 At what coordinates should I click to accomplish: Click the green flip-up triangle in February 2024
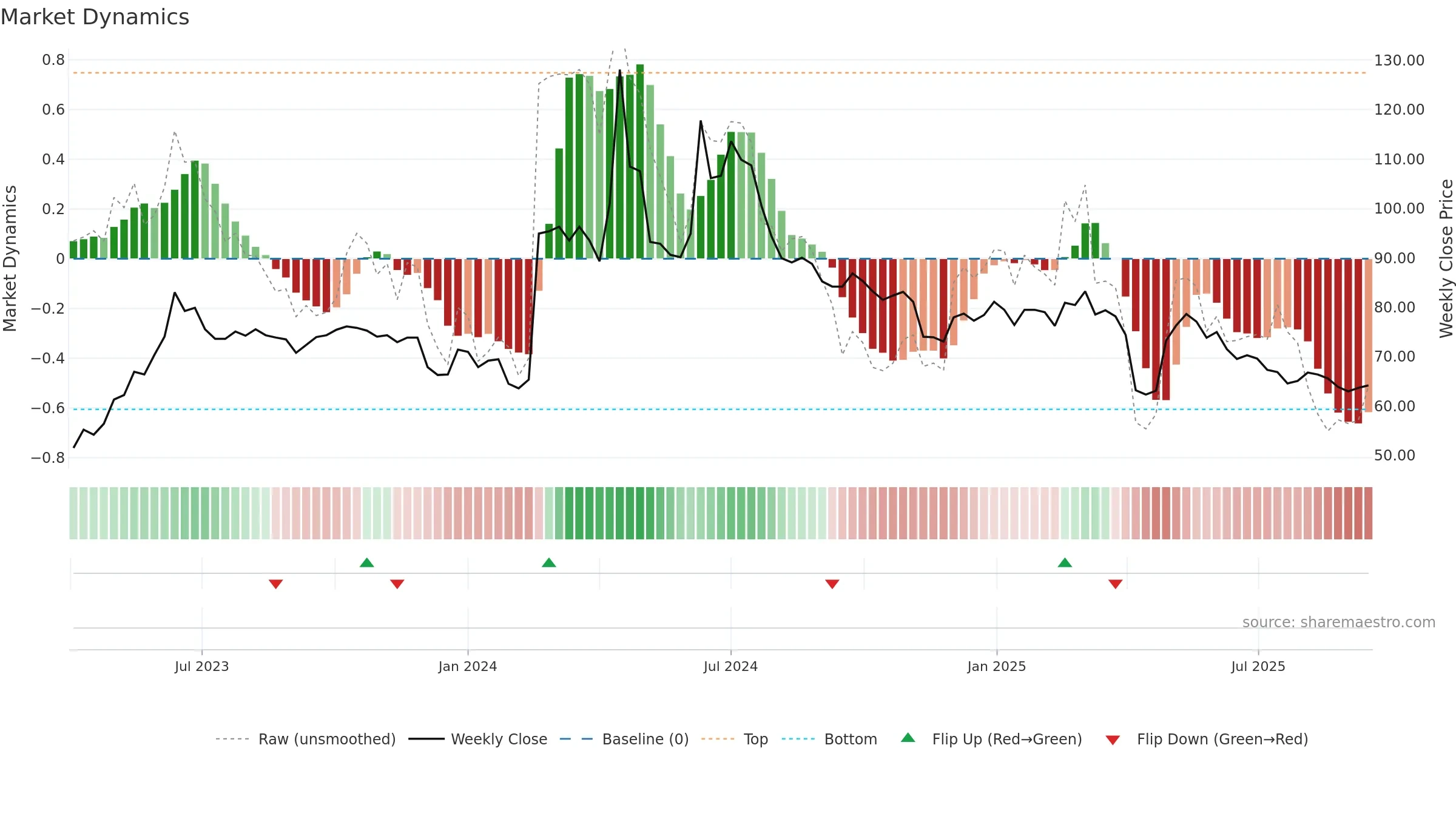pyautogui.click(x=549, y=562)
